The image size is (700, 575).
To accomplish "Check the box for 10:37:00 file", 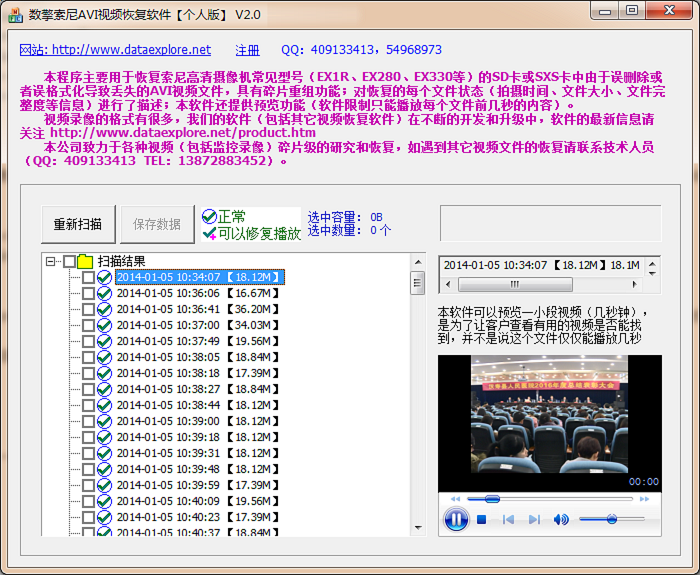I will [x=88, y=325].
